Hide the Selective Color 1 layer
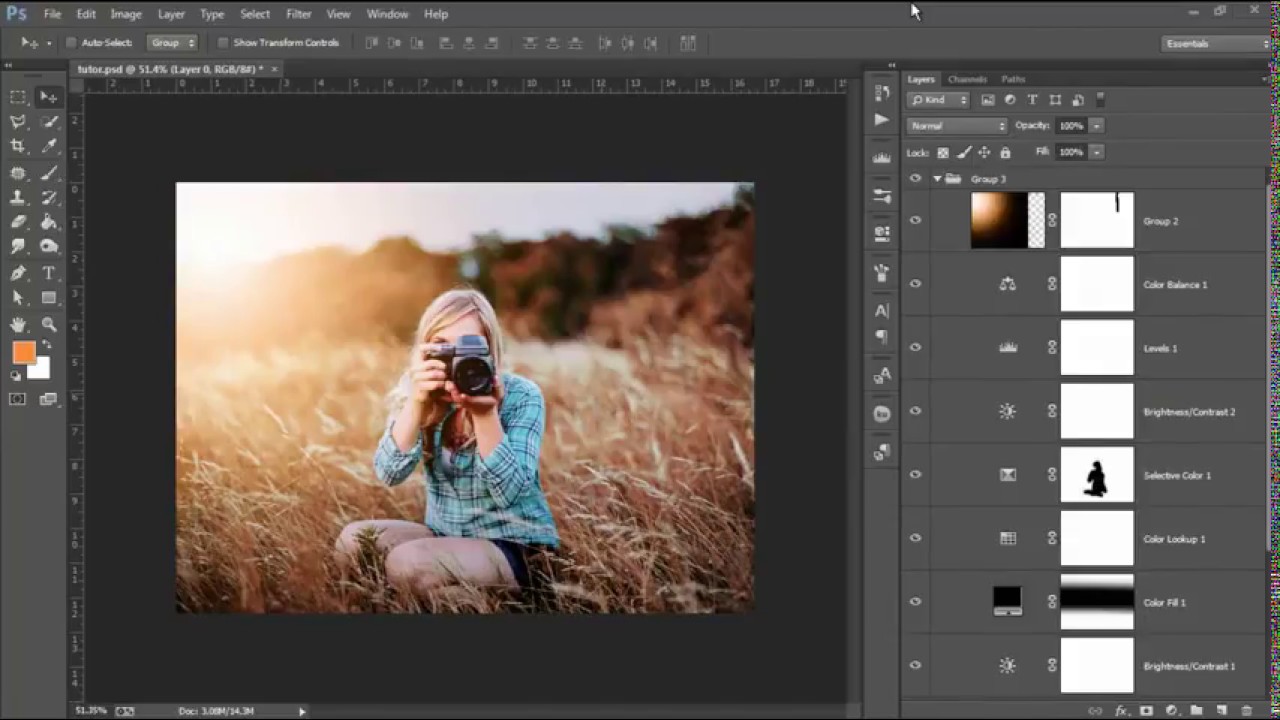 tap(915, 475)
